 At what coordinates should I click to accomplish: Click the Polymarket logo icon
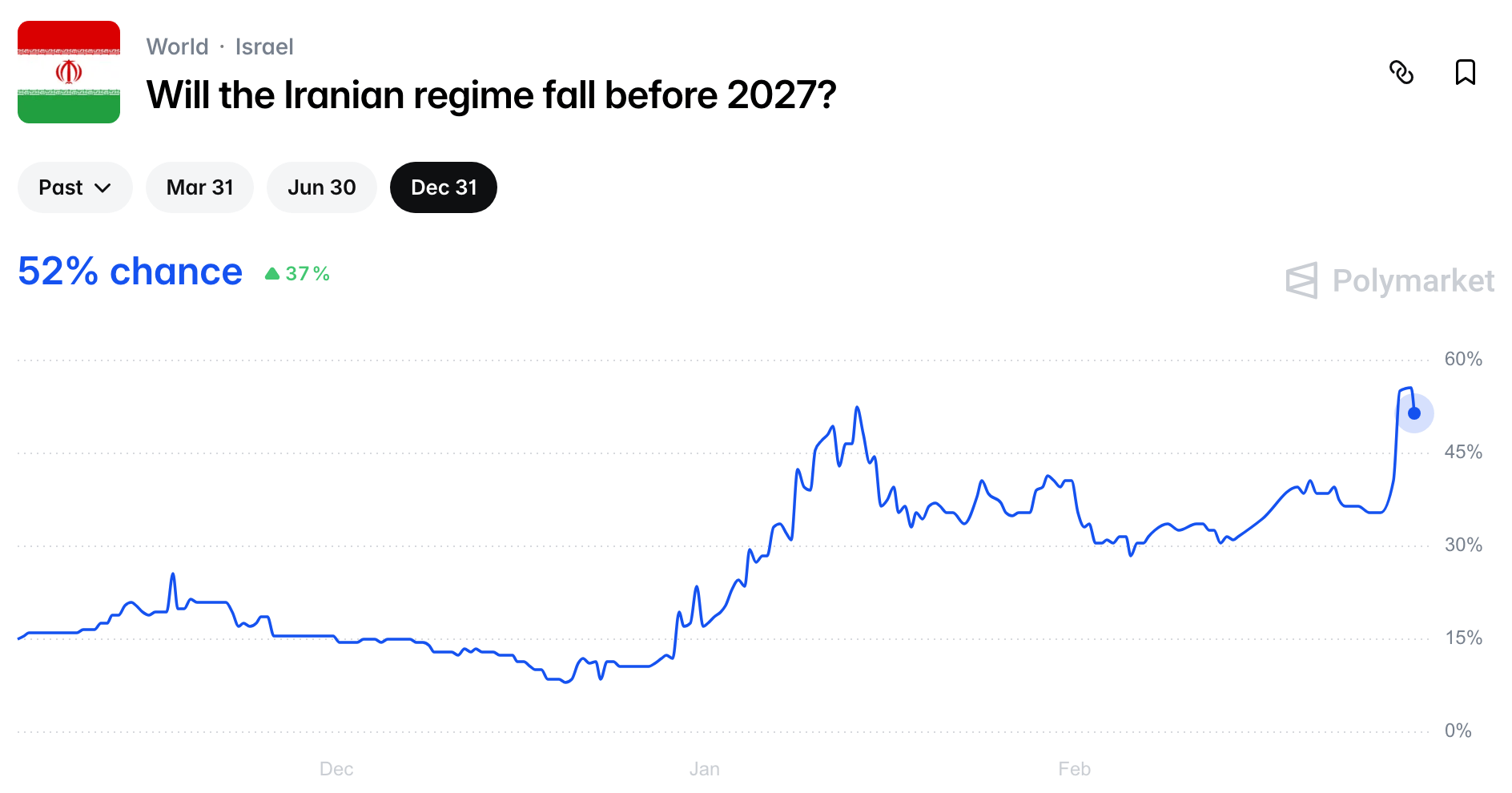click(1301, 280)
